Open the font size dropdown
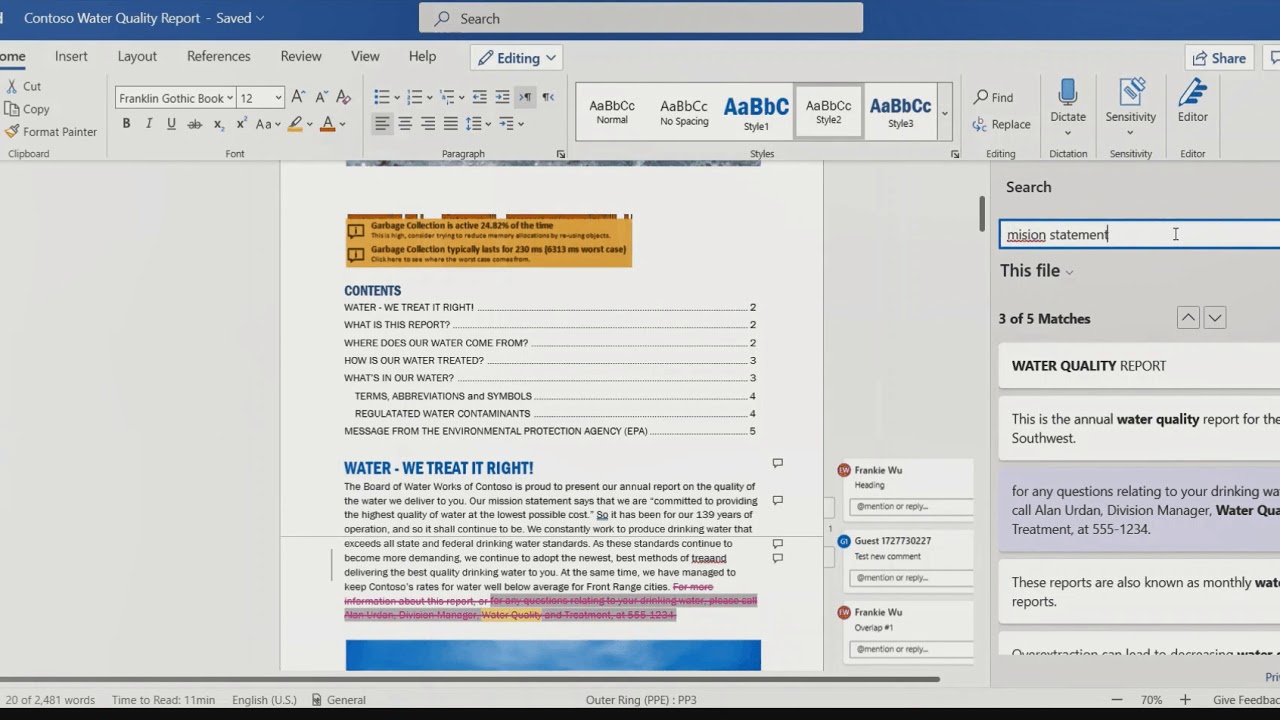 click(277, 98)
